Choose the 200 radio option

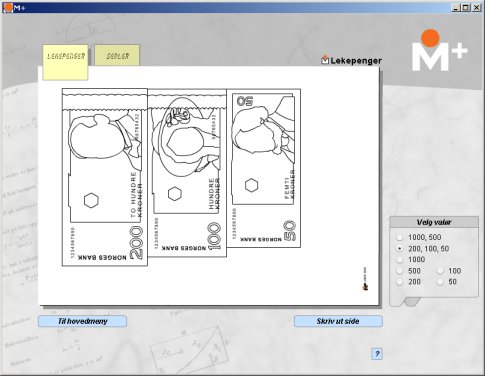click(x=400, y=282)
